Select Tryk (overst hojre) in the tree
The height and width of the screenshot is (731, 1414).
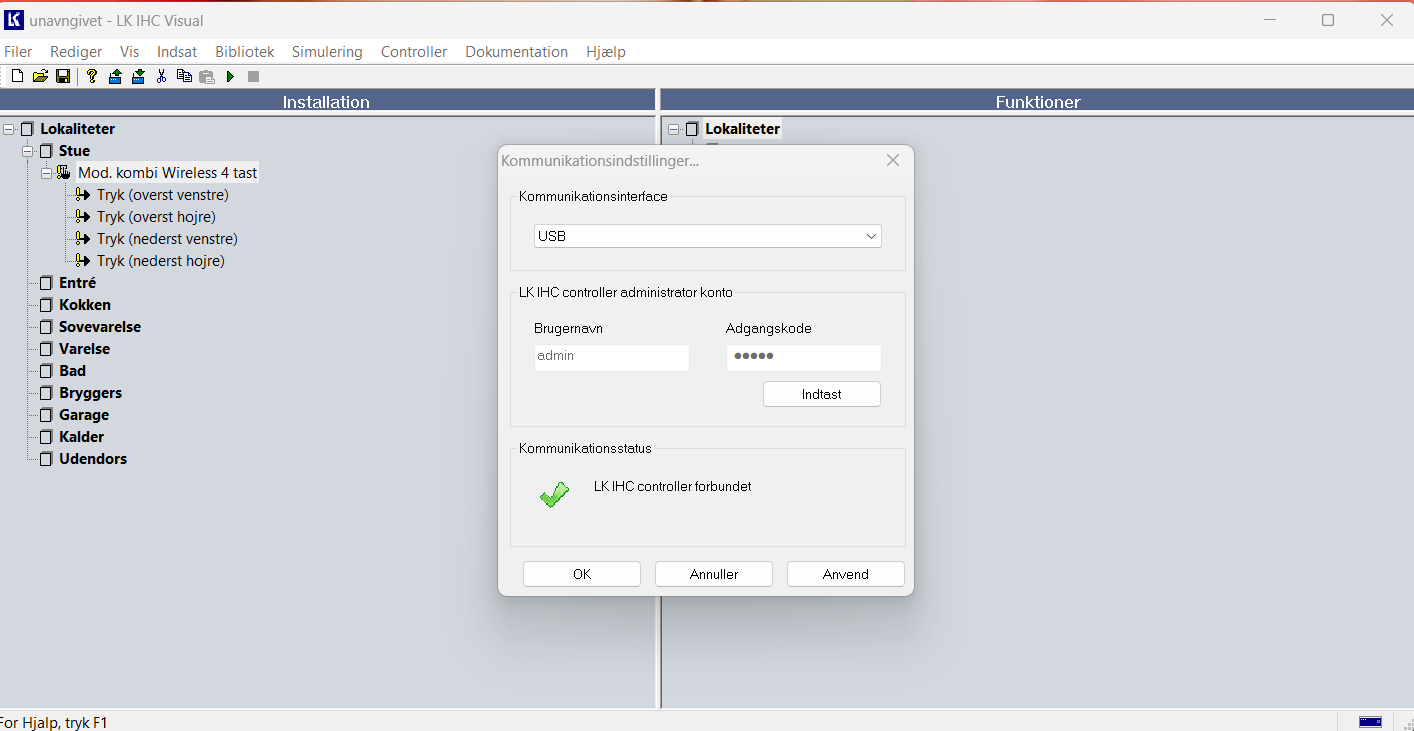(156, 217)
